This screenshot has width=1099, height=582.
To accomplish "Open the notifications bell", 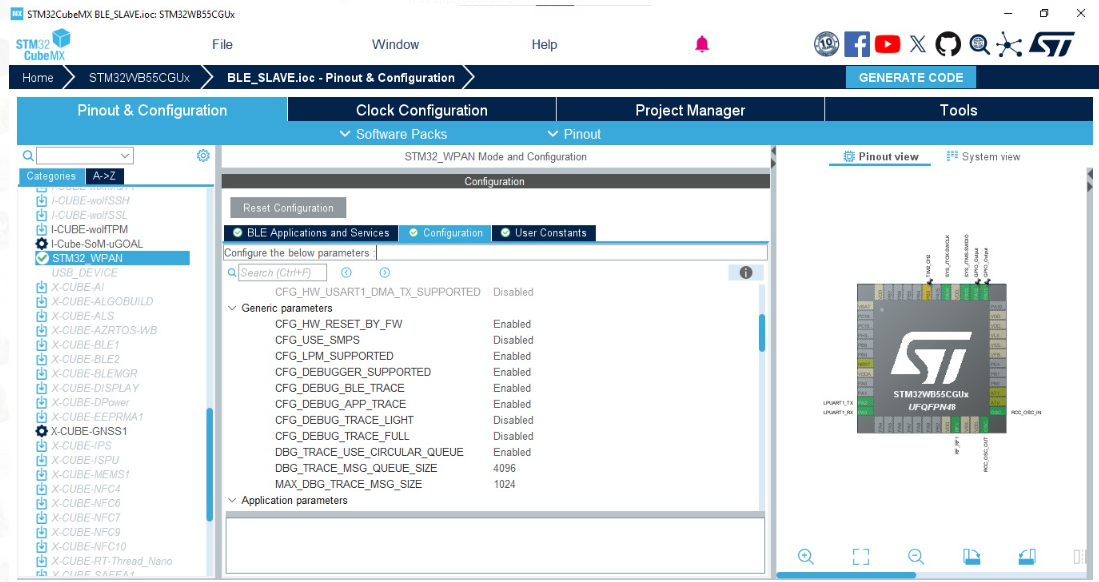I will (703, 44).
